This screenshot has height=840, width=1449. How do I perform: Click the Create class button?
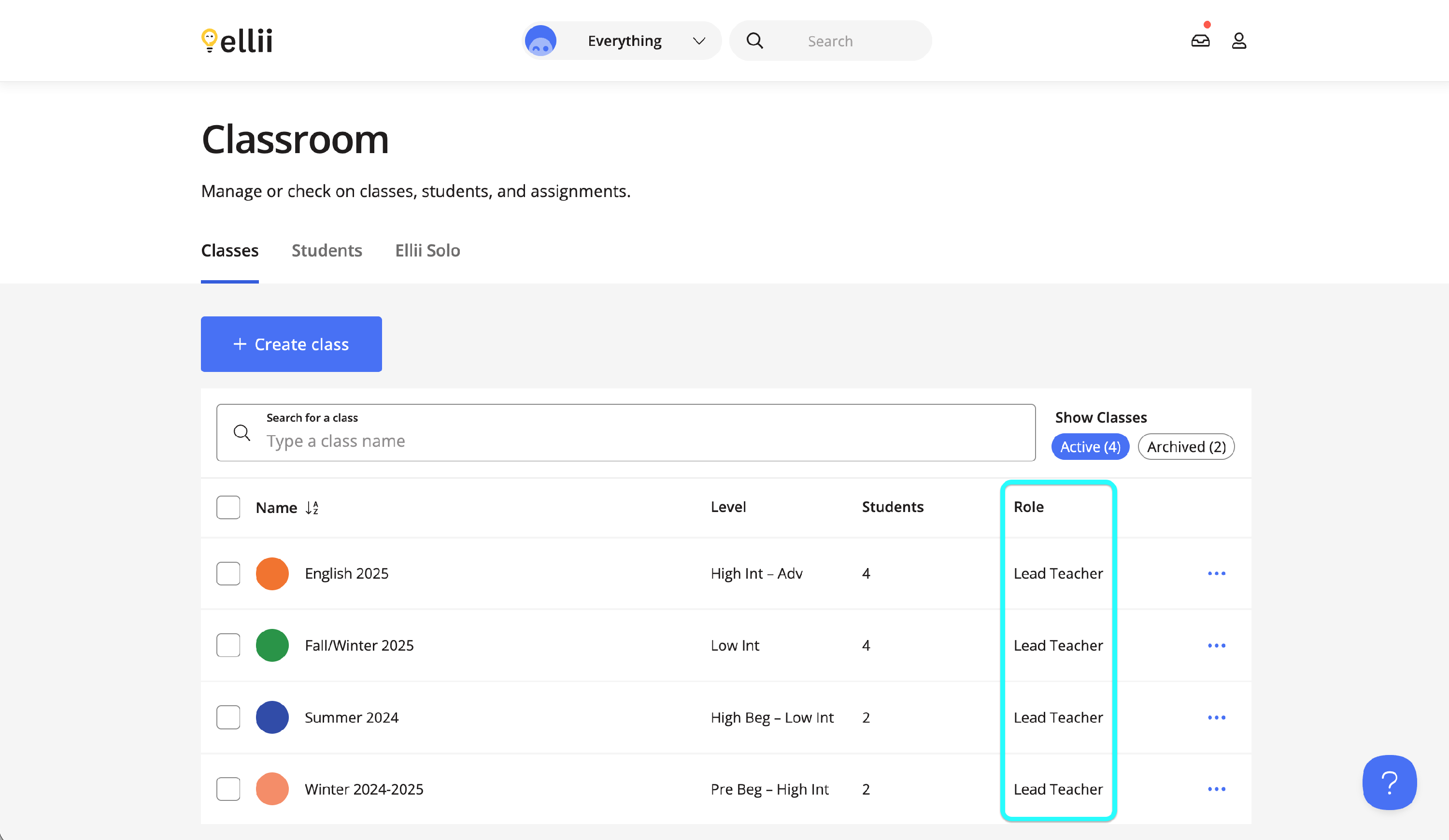[291, 344]
